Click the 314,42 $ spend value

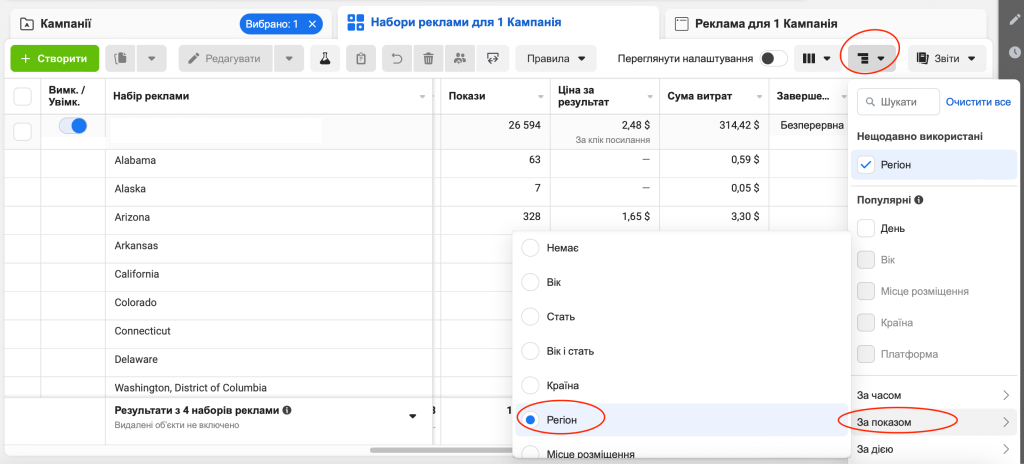pyautogui.click(x=739, y=125)
